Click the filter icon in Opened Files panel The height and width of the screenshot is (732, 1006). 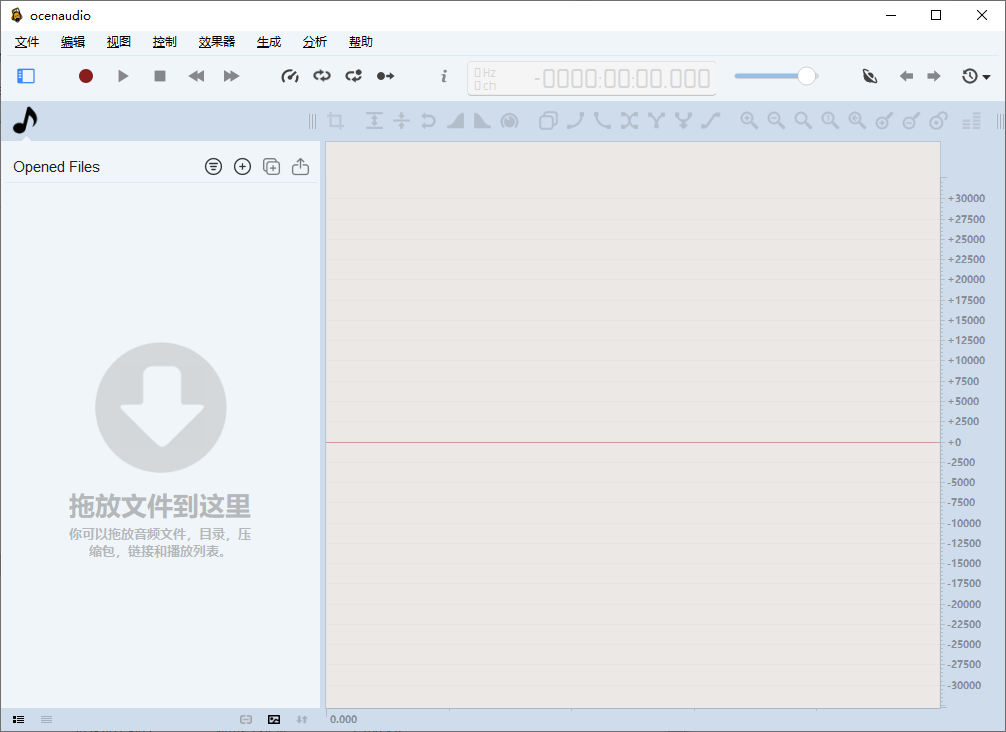213,166
